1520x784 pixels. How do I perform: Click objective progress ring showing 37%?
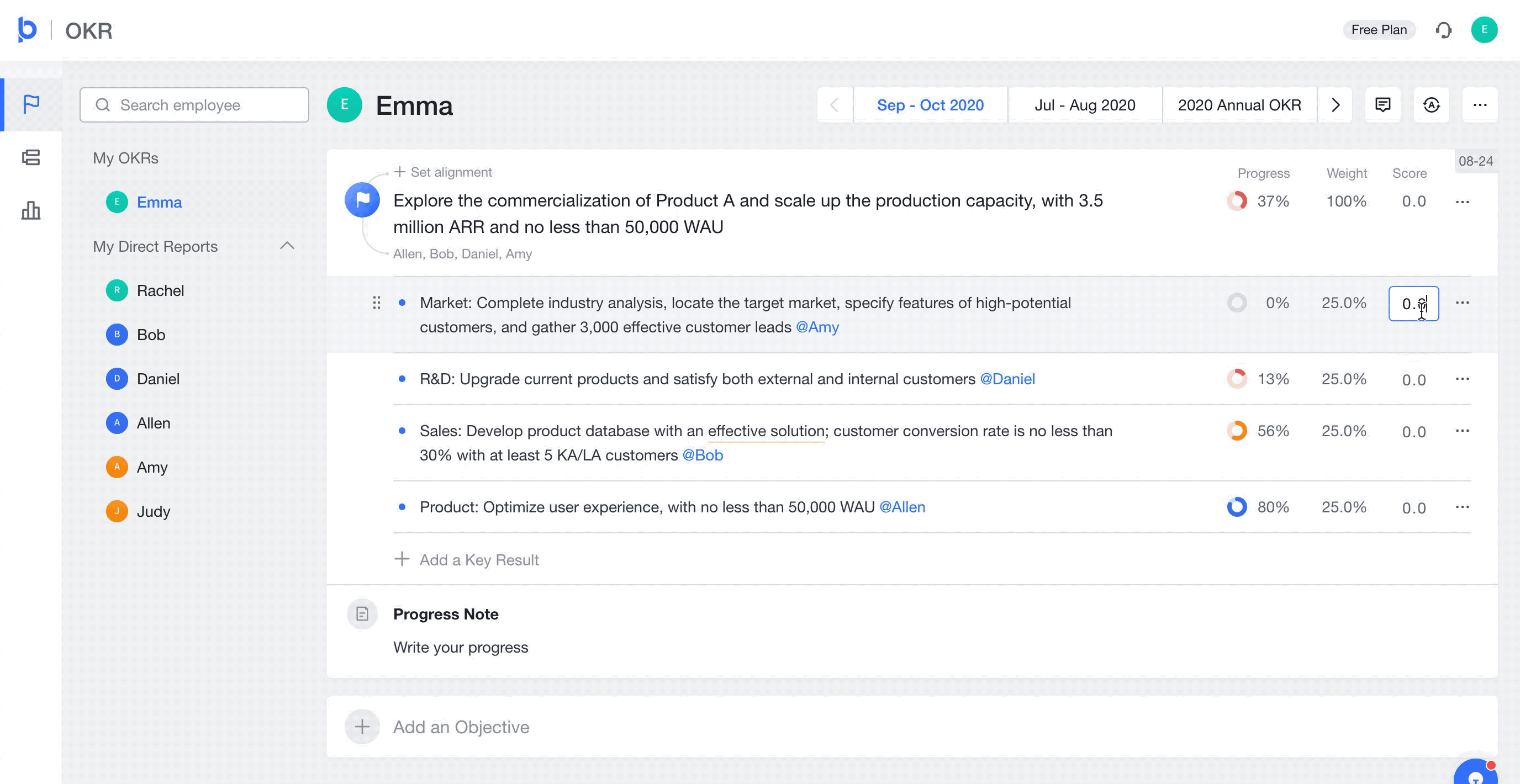(x=1237, y=201)
